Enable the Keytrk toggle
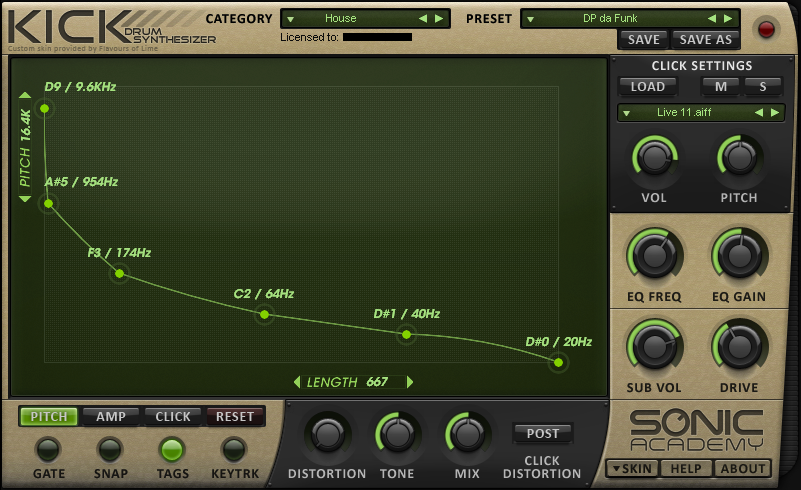 point(234,450)
